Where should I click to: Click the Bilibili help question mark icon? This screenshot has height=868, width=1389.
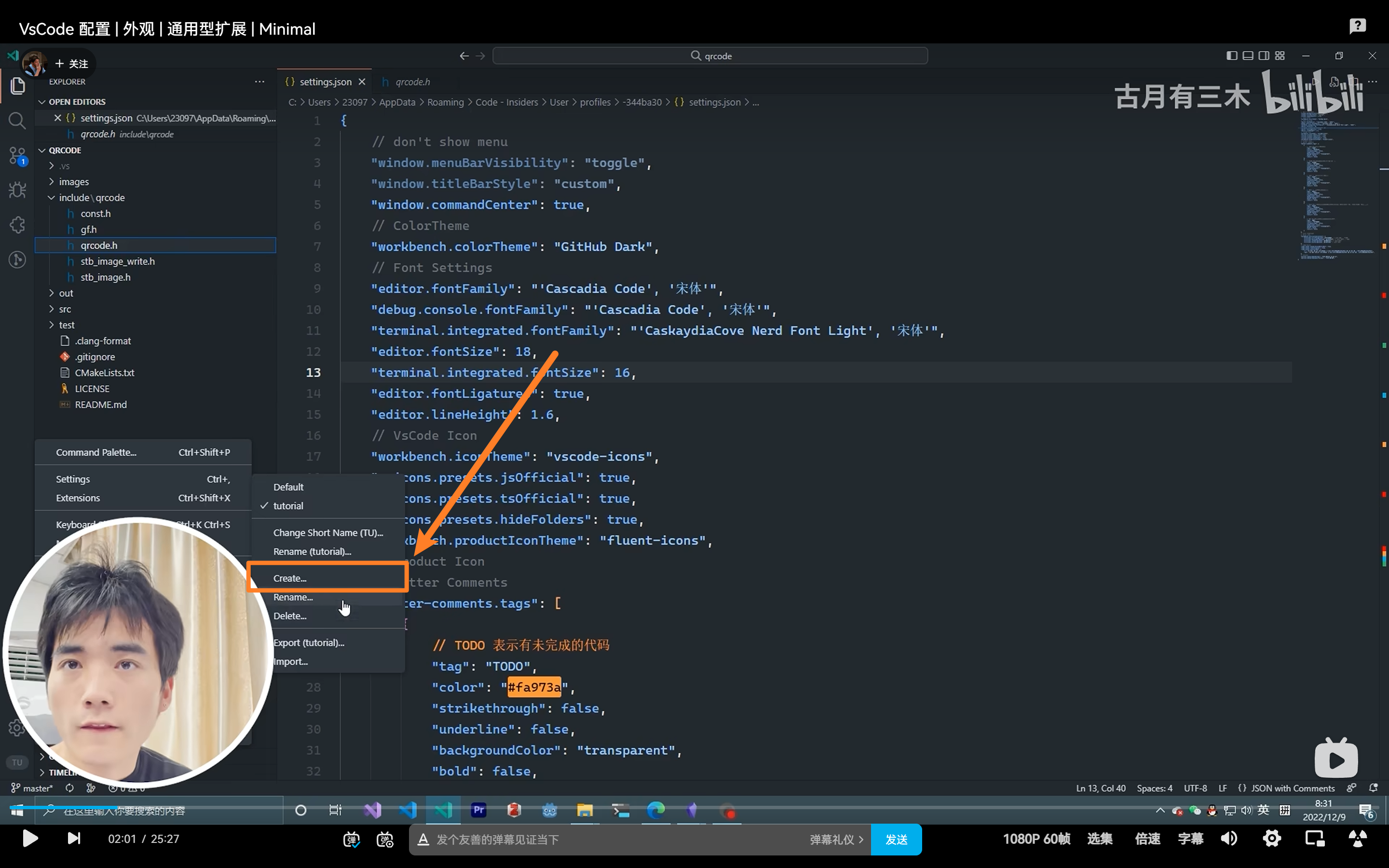(x=1358, y=26)
